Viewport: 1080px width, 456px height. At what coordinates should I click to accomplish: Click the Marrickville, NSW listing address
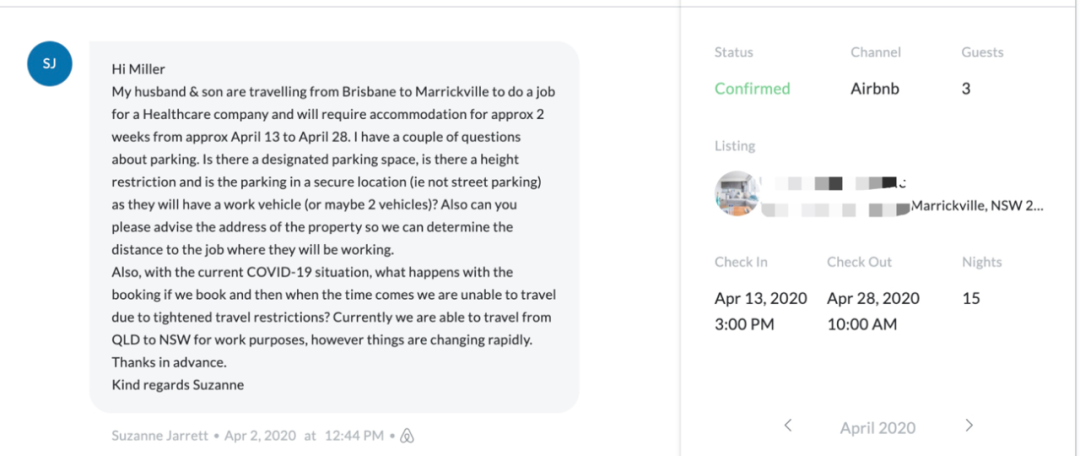click(x=977, y=206)
